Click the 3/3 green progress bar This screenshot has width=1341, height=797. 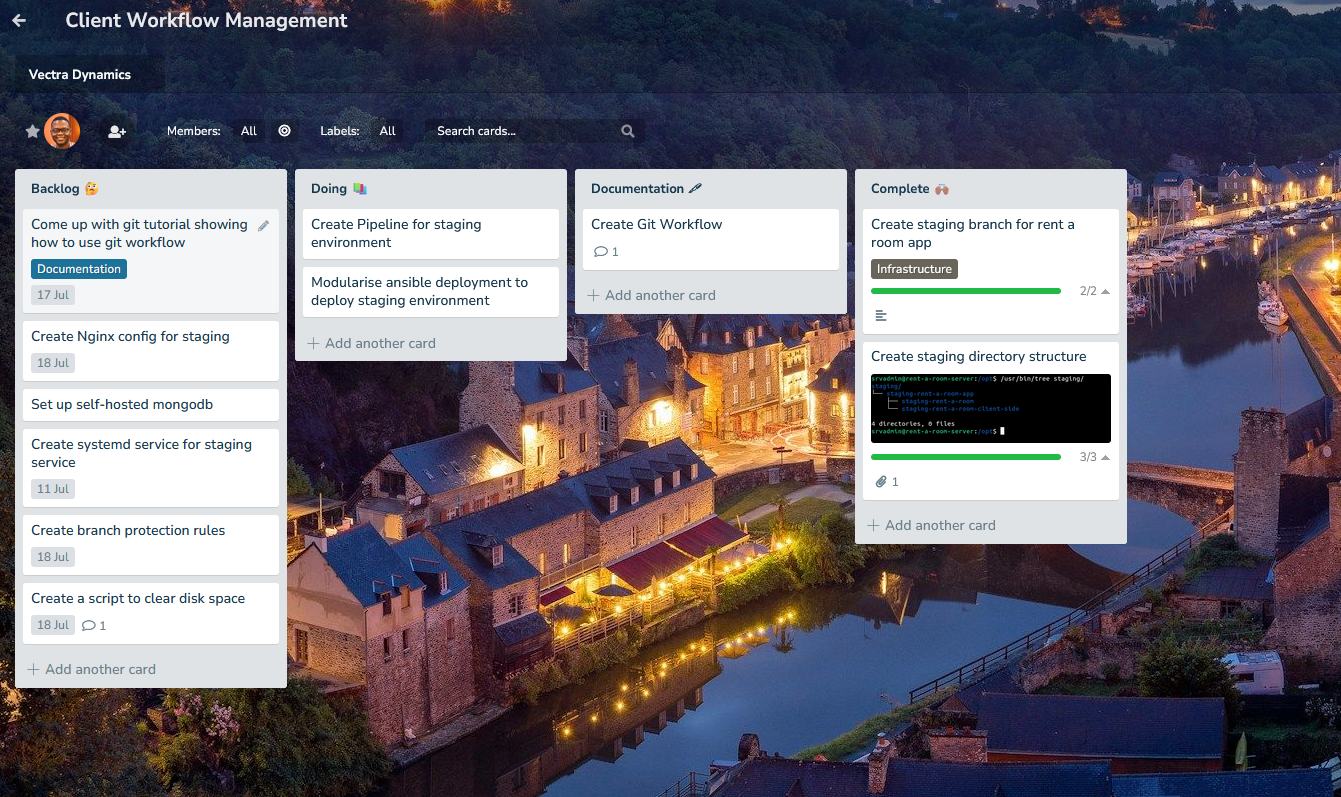(966, 457)
